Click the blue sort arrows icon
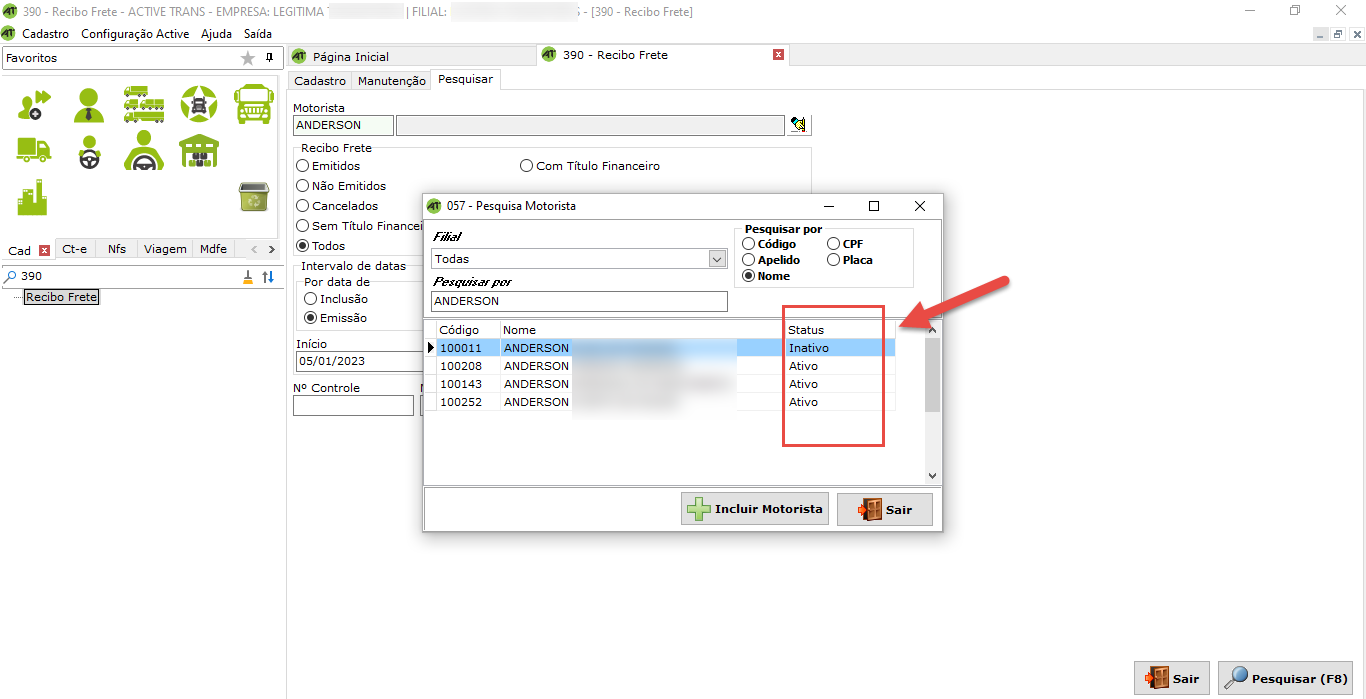This screenshot has width=1366, height=699. click(268, 277)
